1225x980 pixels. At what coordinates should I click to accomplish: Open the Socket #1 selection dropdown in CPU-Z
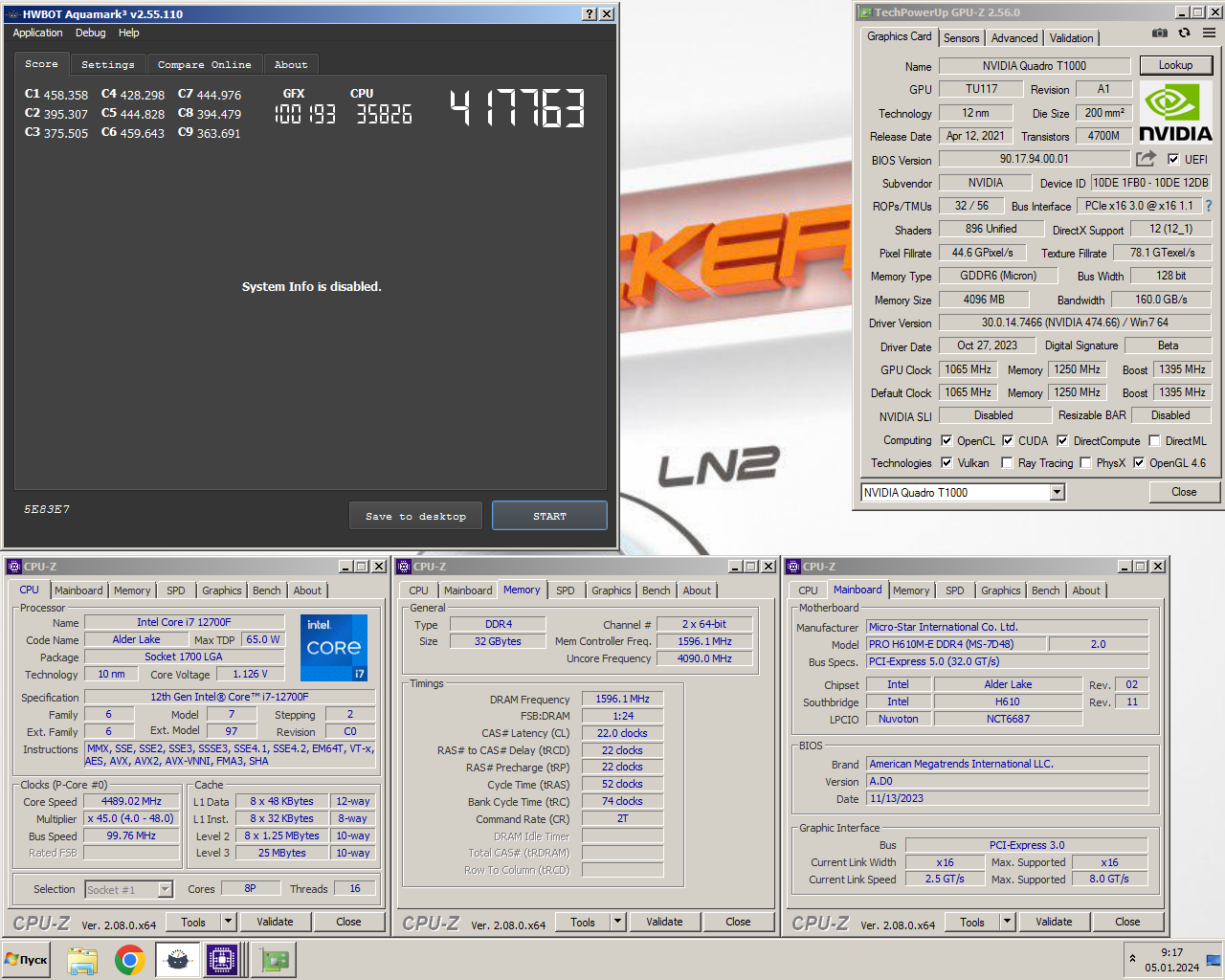click(165, 890)
